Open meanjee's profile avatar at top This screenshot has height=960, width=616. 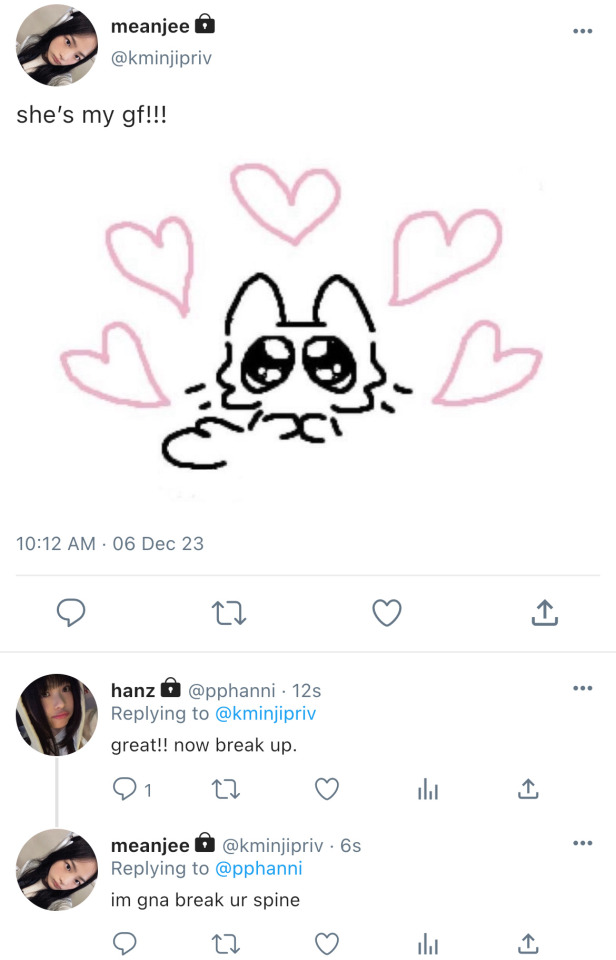coord(57,45)
